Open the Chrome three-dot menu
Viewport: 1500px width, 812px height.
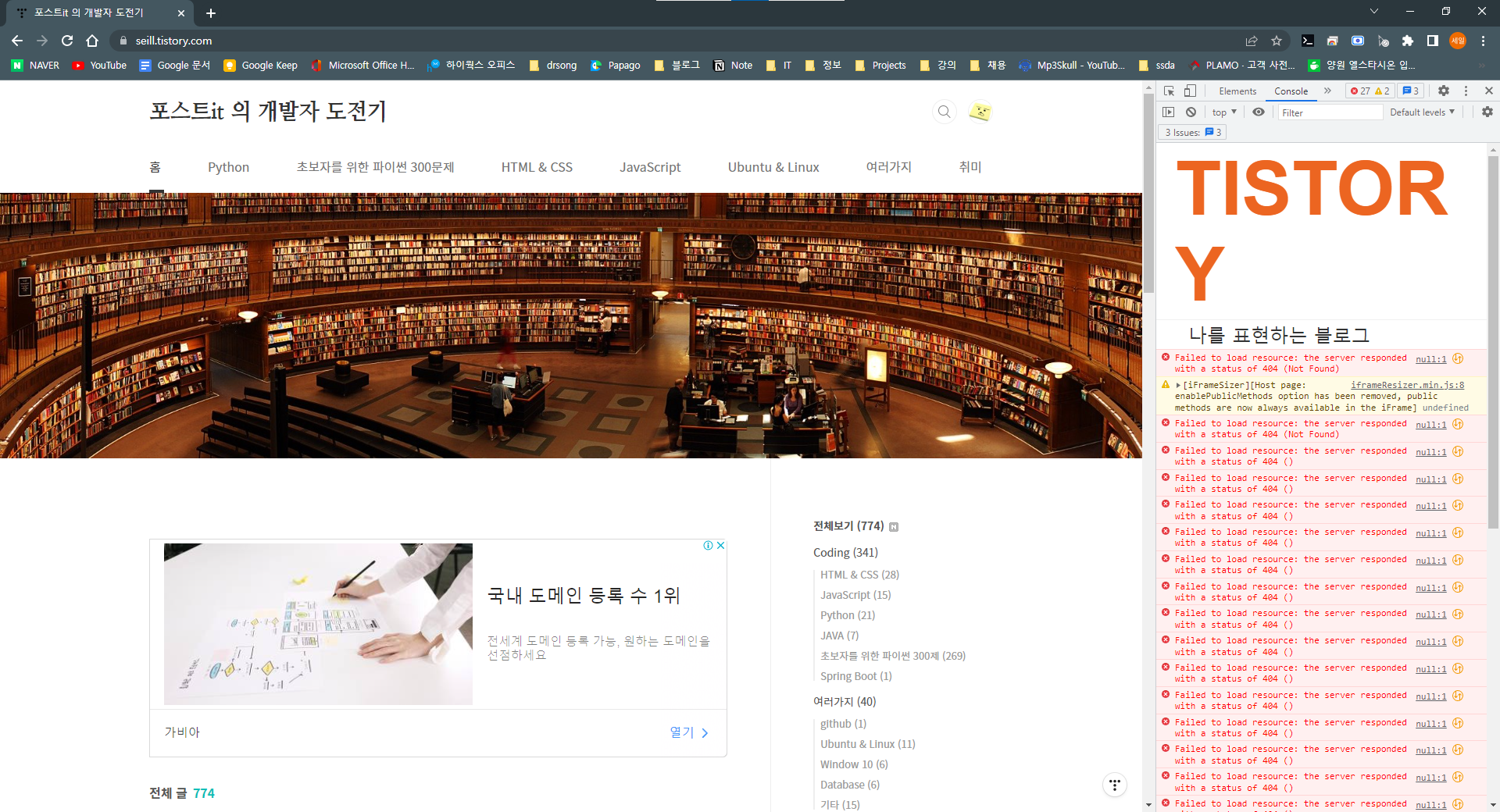tap(1483, 41)
